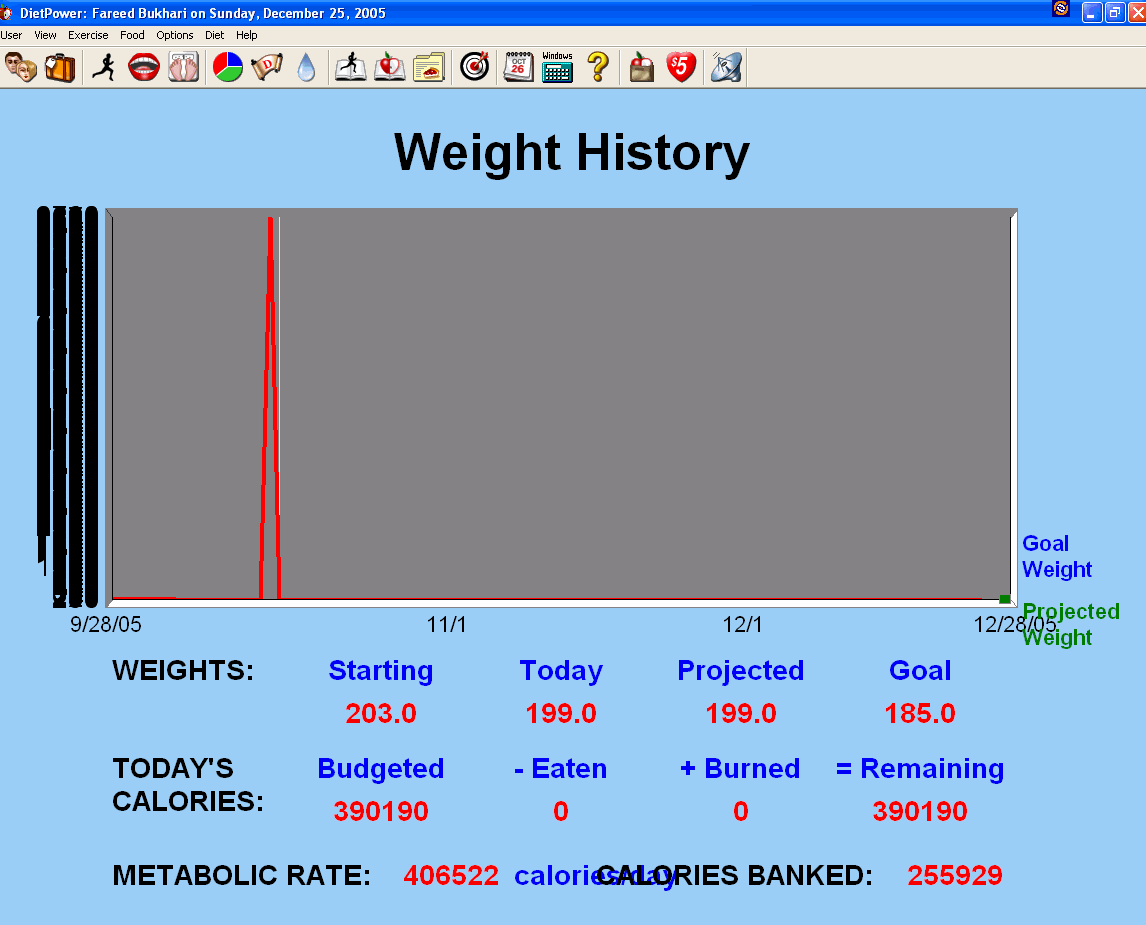The height and width of the screenshot is (925, 1146).
Task: Click the Remaining column header
Action: [x=920, y=769]
